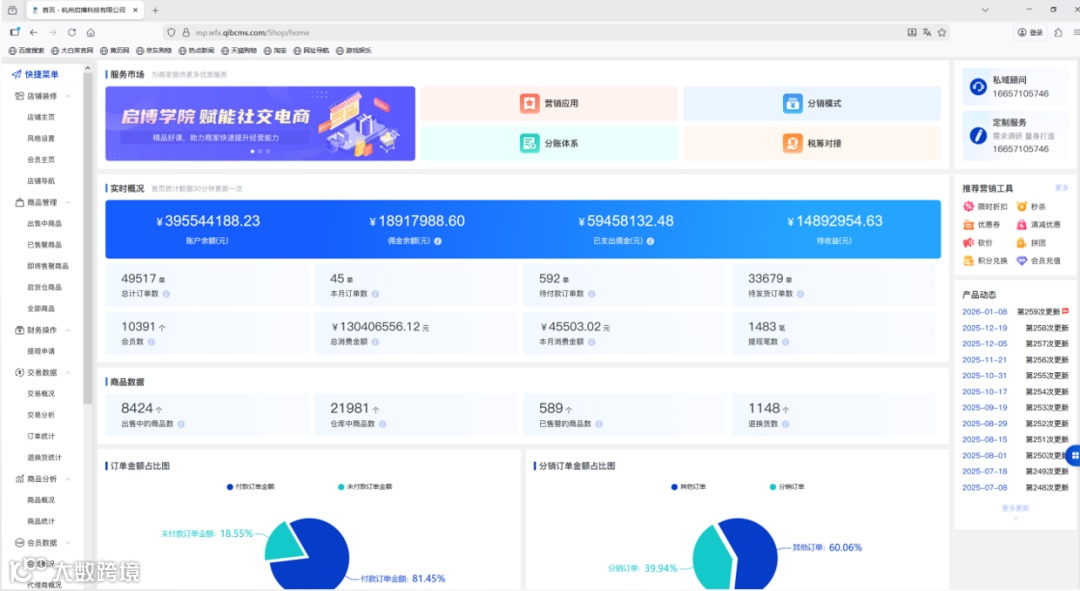Collapse the 店铺装修 sidebar group
Screen dimensions: 1080x591
[68, 96]
